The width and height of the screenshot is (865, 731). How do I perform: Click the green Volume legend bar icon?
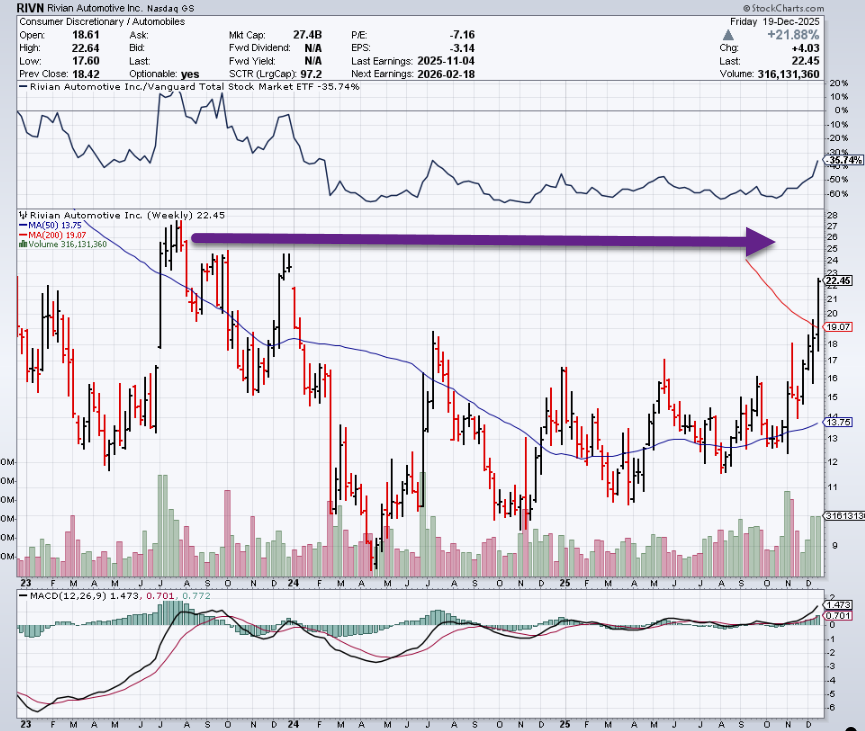click(21, 243)
